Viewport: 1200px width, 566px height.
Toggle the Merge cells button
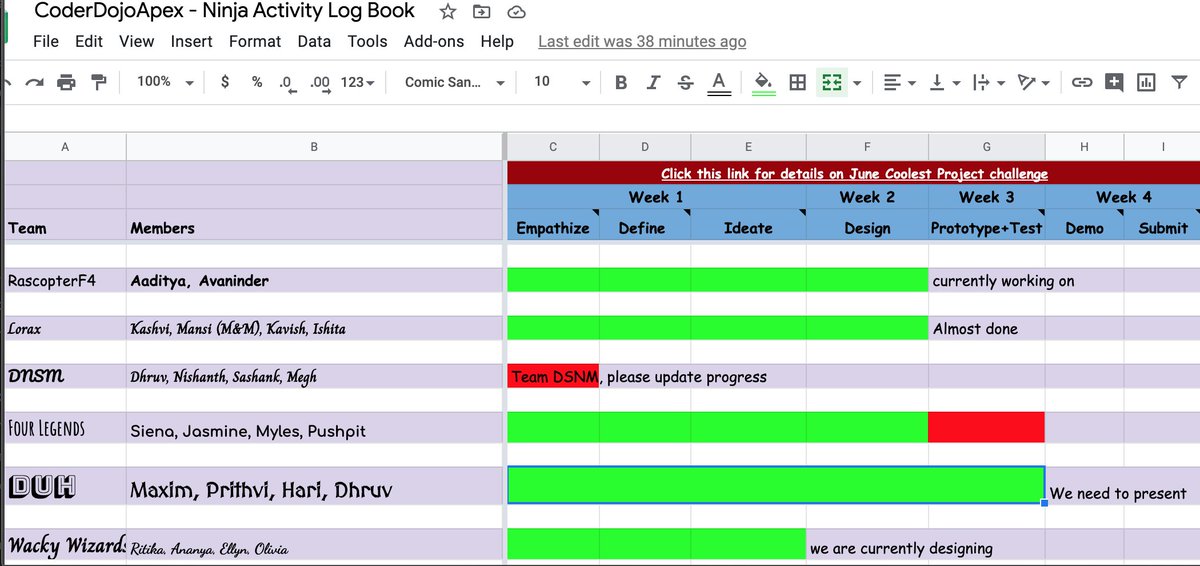point(830,82)
